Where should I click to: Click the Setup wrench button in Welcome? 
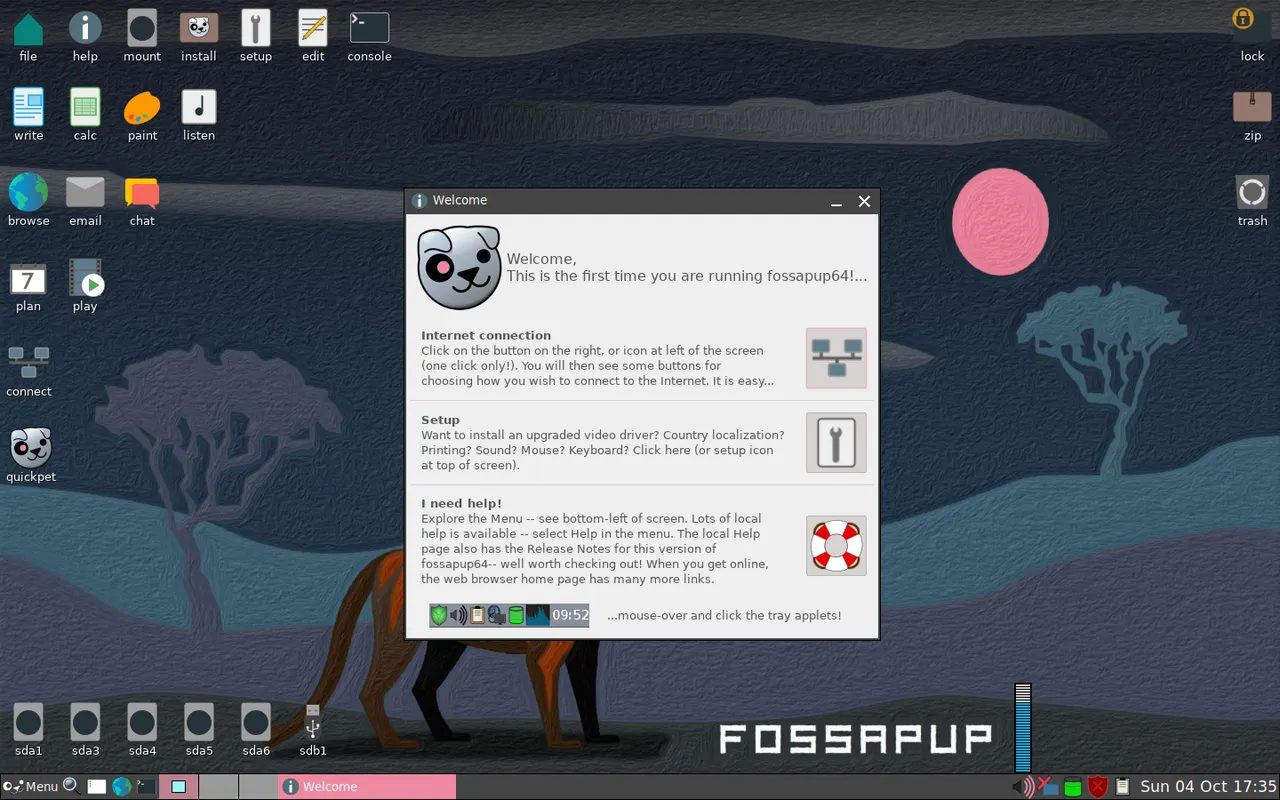(x=836, y=442)
